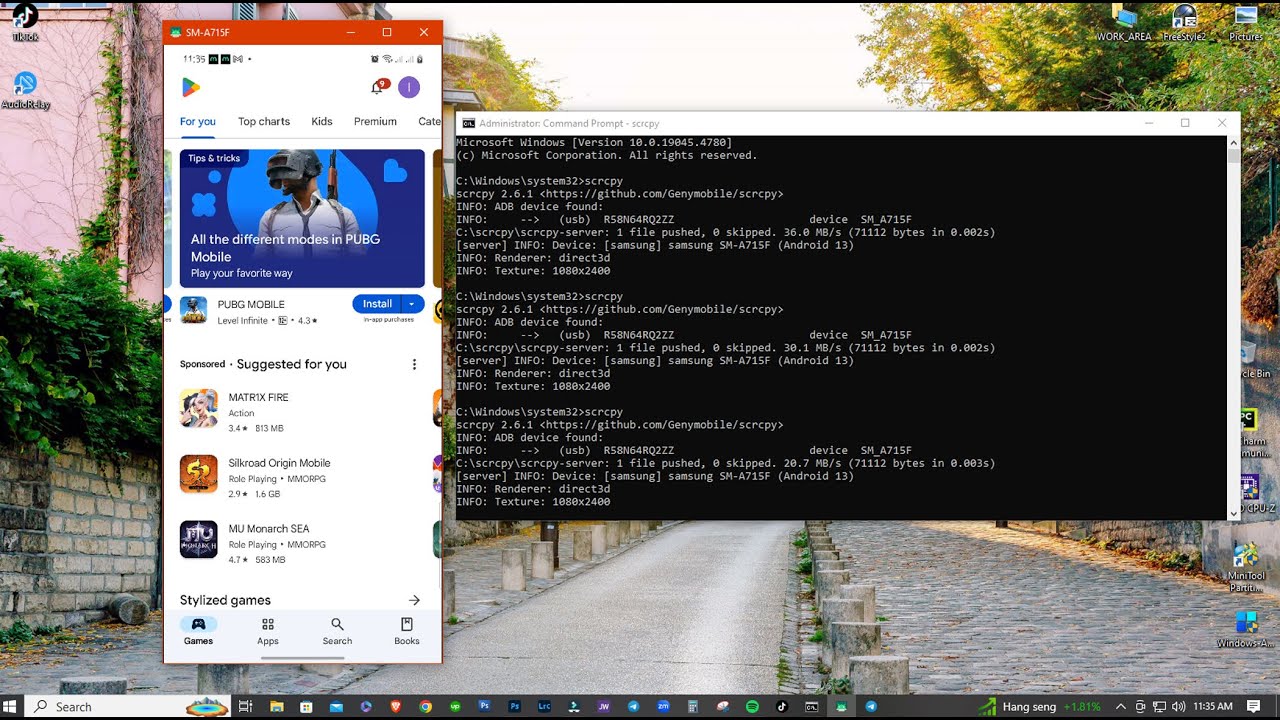Select Top charts tab
This screenshot has width=1280, height=720.
[x=264, y=121]
